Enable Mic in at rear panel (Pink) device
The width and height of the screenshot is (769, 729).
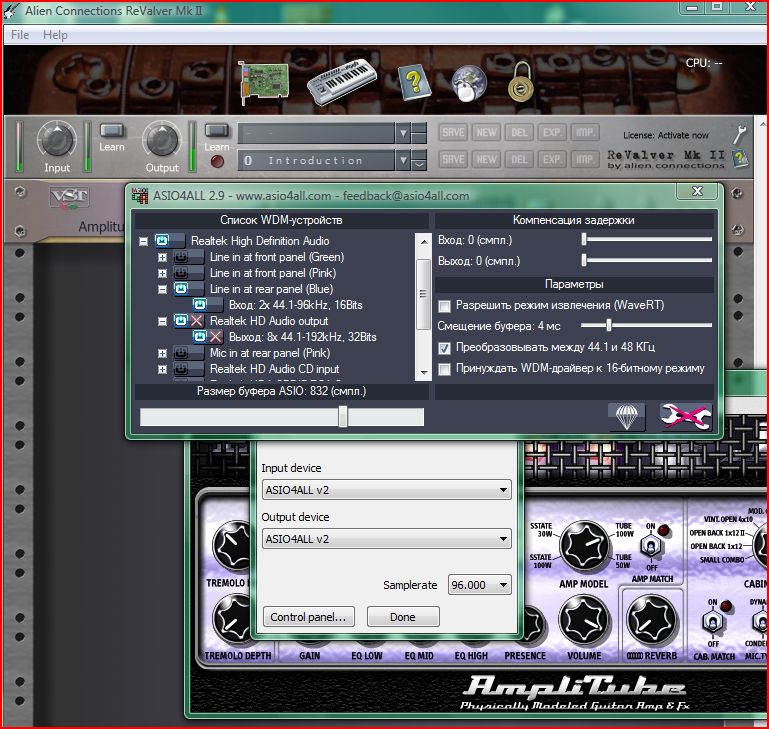point(189,353)
